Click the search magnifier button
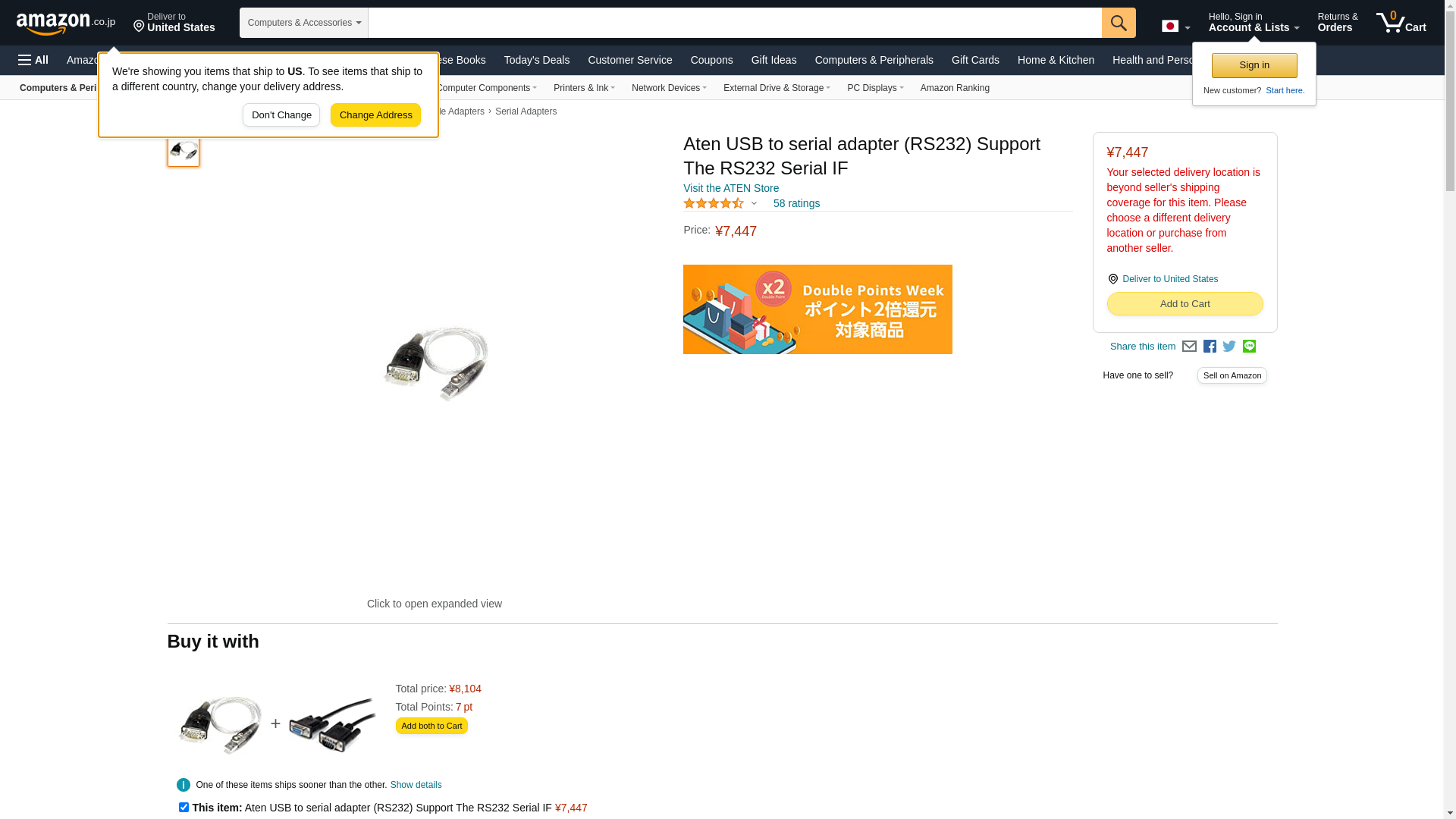 point(1119,23)
